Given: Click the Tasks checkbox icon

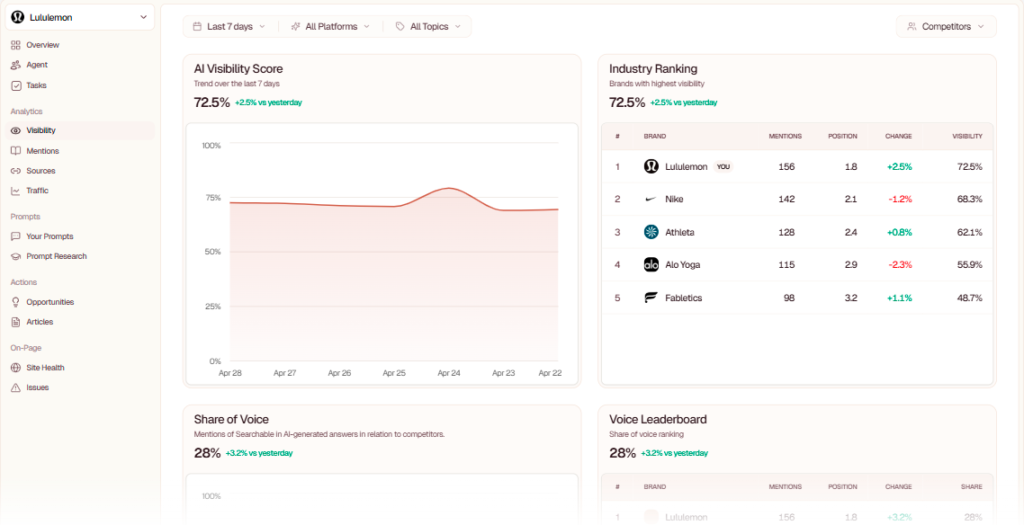Looking at the screenshot, I should coord(16,85).
